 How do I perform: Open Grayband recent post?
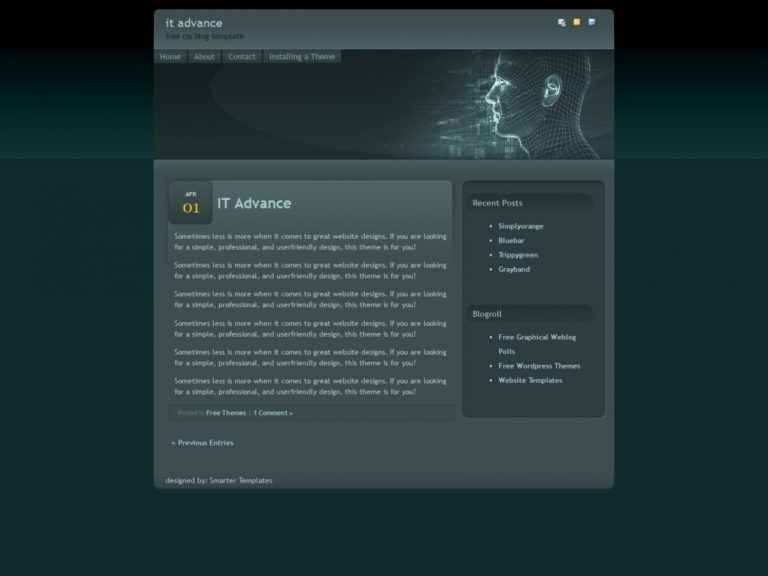(514, 269)
